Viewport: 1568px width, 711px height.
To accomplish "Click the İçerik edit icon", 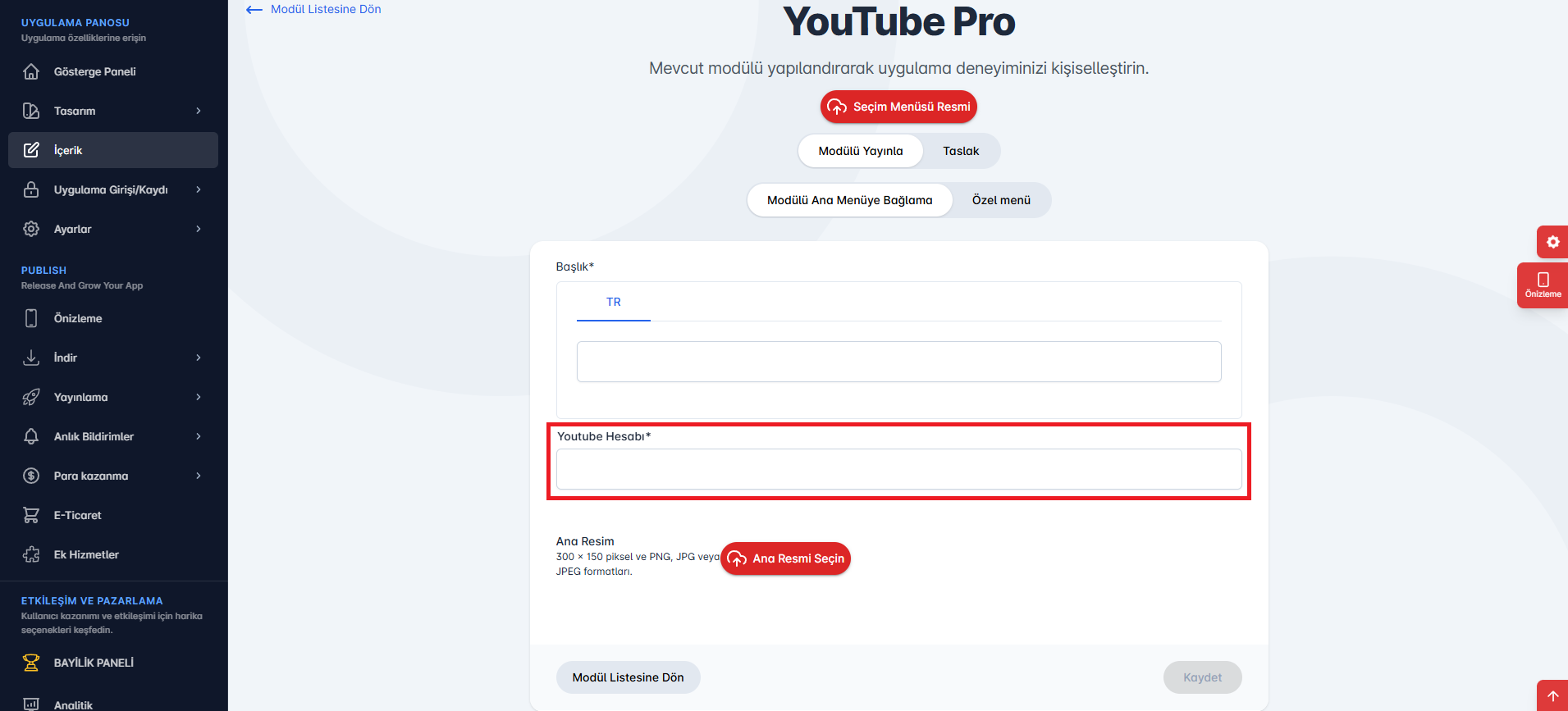I will click(x=31, y=150).
